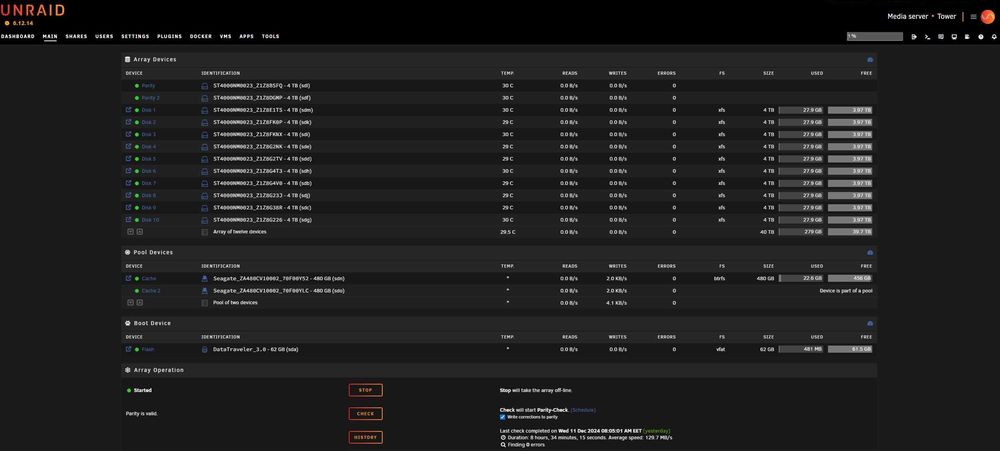Click the Flash used space bar 481 MB
This screenshot has height=451, width=1000.
[801, 349]
